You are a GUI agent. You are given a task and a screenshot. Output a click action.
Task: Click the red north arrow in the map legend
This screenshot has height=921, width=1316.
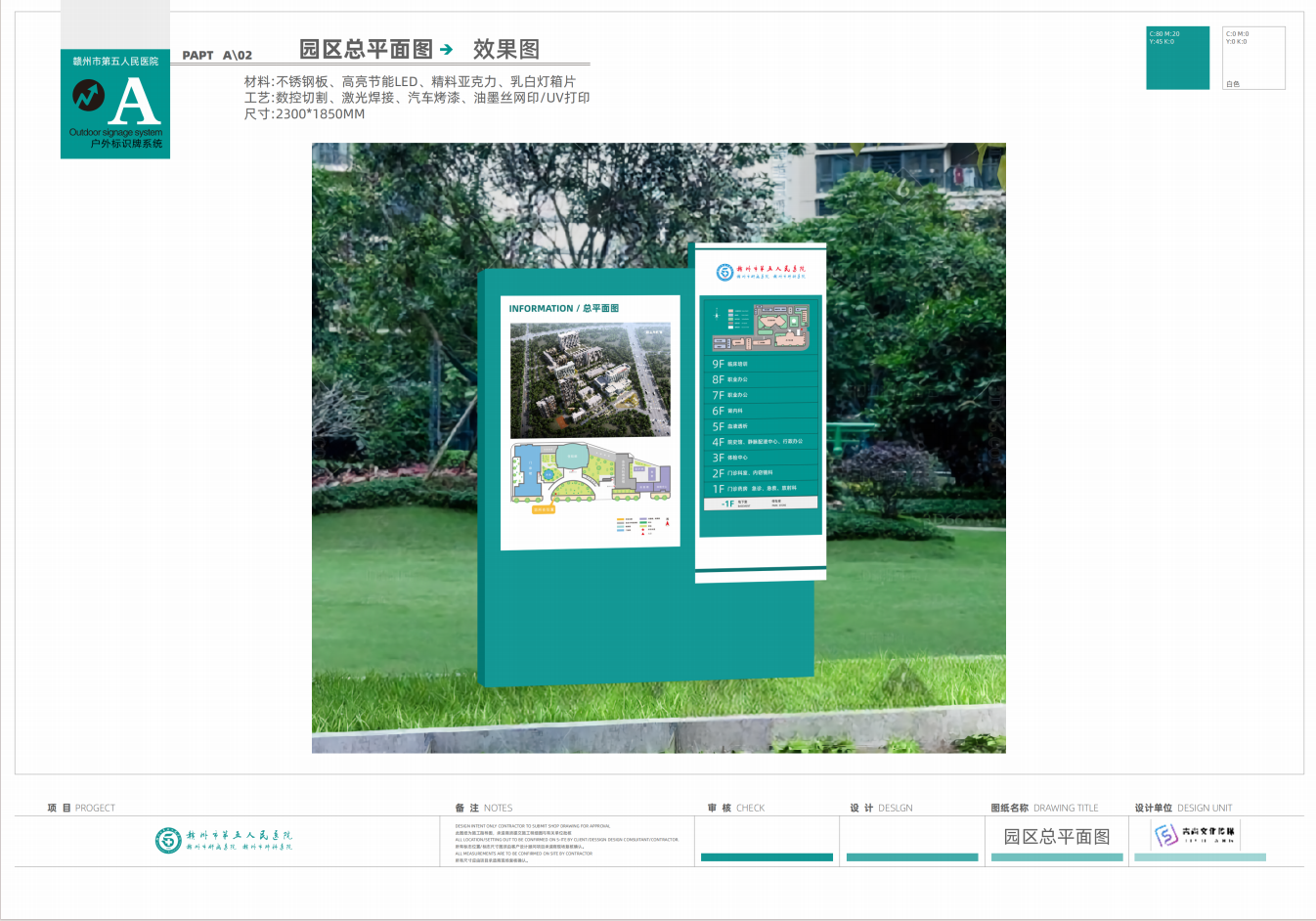(x=667, y=523)
